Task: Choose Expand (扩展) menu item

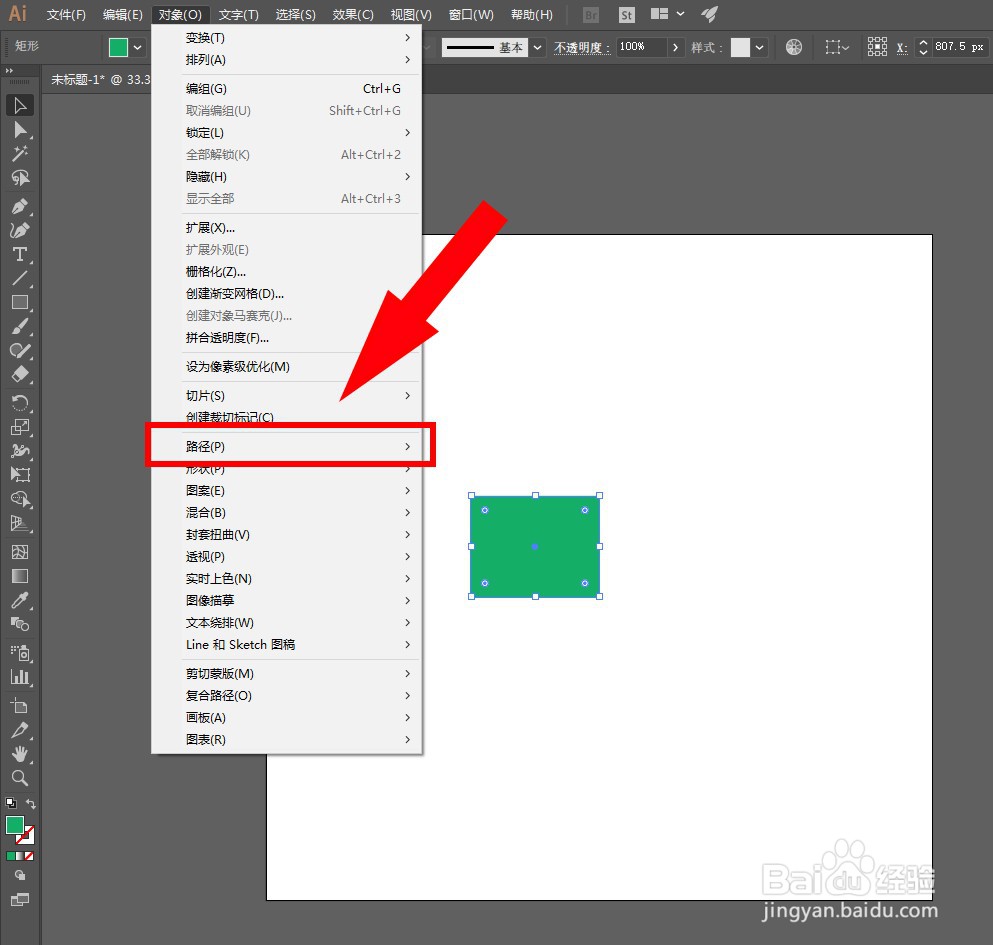Action: (x=286, y=227)
